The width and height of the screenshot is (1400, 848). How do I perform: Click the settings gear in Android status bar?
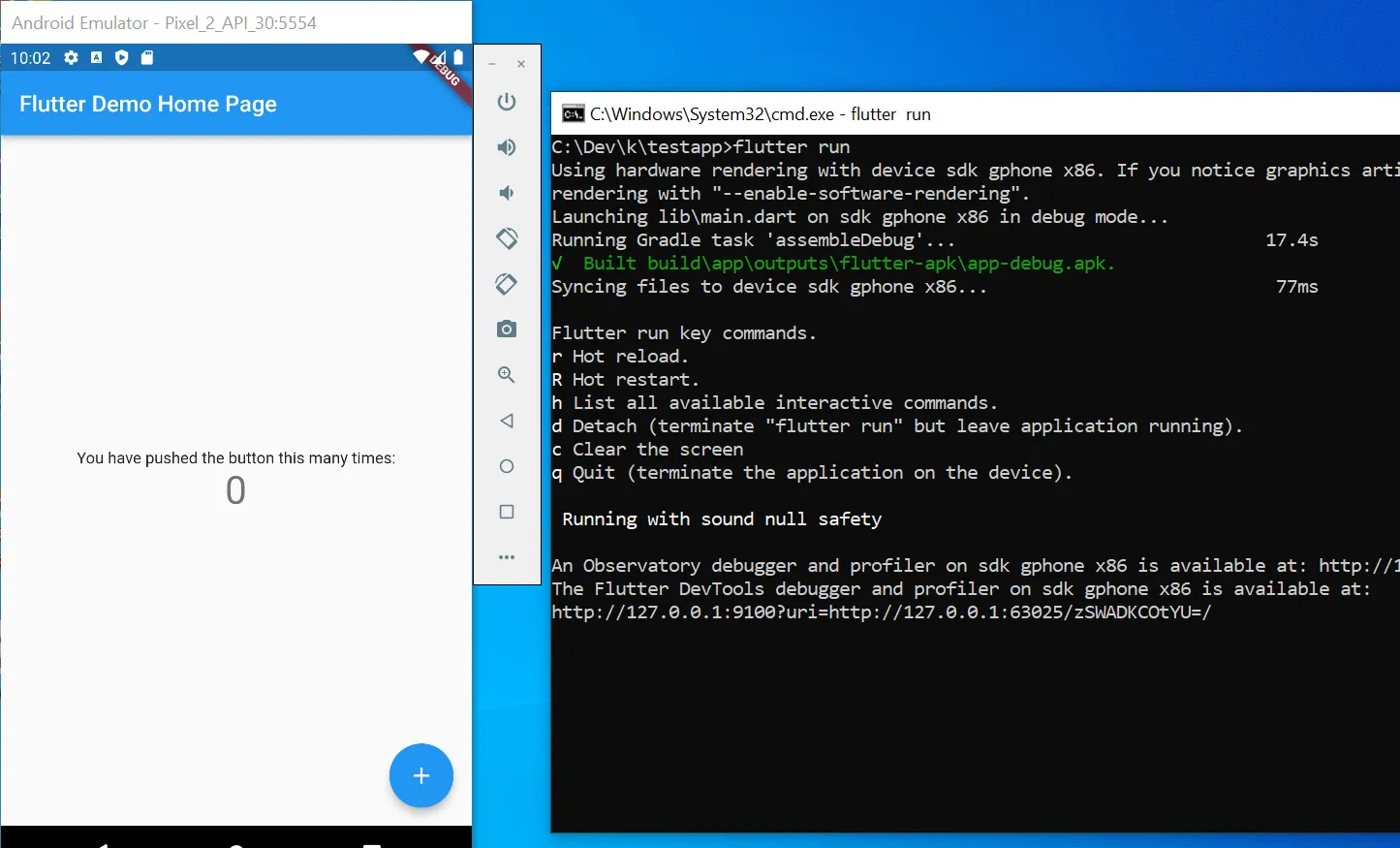point(71,58)
